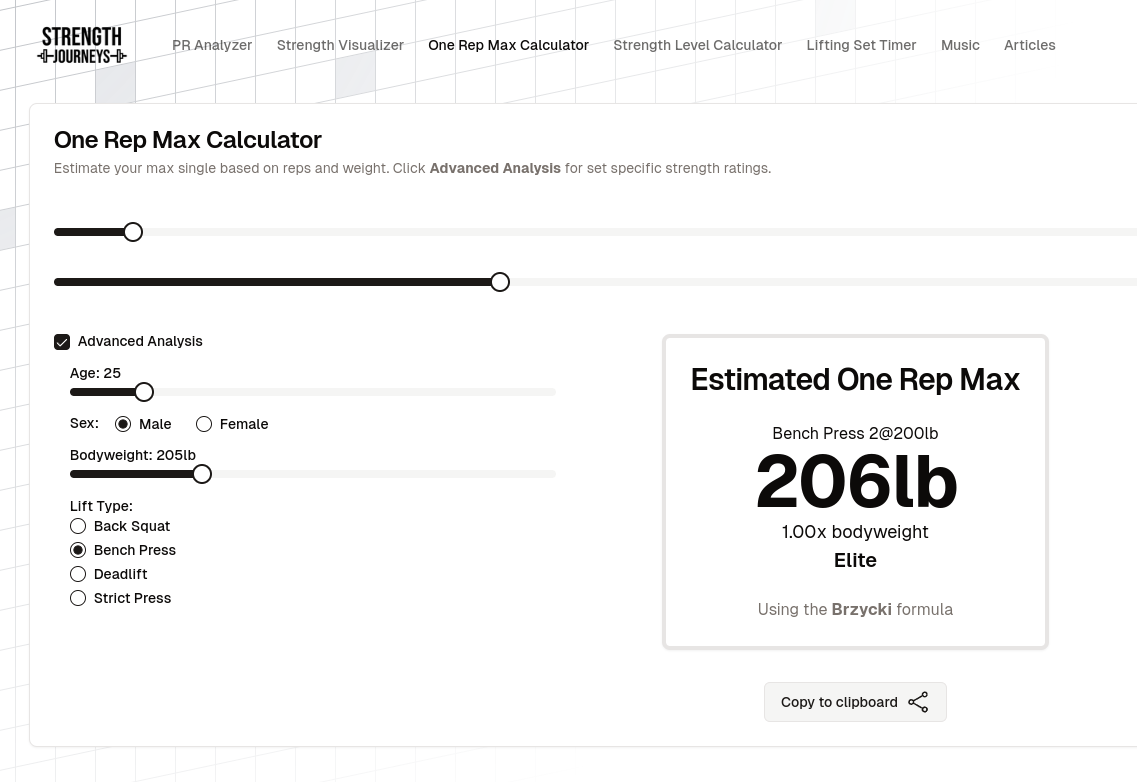
Task: Select the Female sex option
Action: (204, 424)
